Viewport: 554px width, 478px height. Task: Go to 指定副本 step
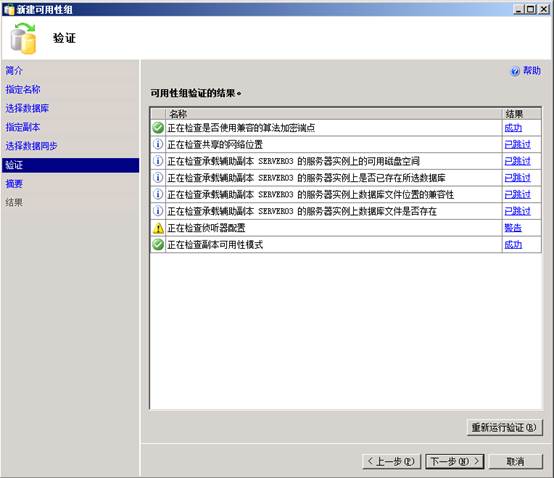23,127
